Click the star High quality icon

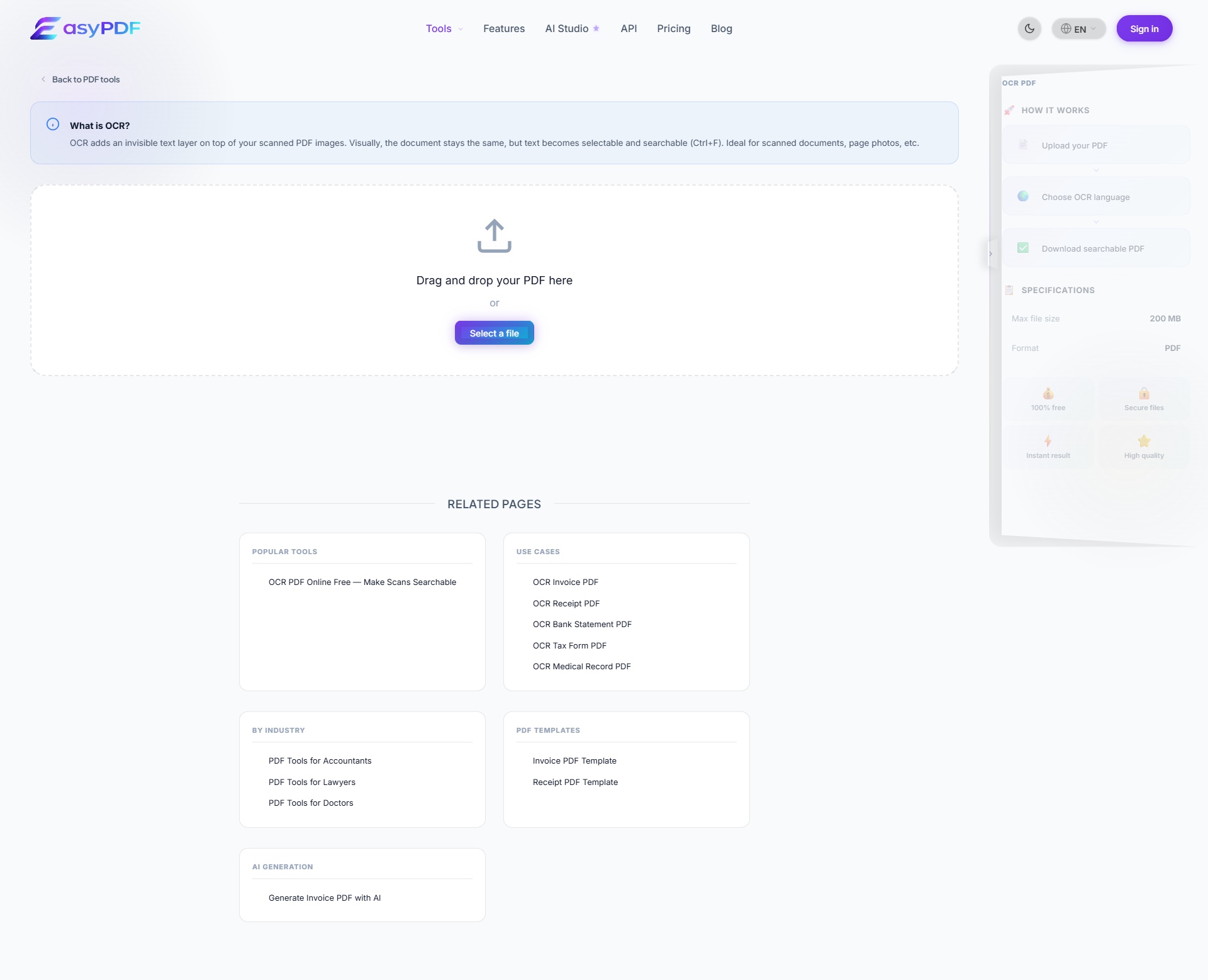coord(1144,441)
